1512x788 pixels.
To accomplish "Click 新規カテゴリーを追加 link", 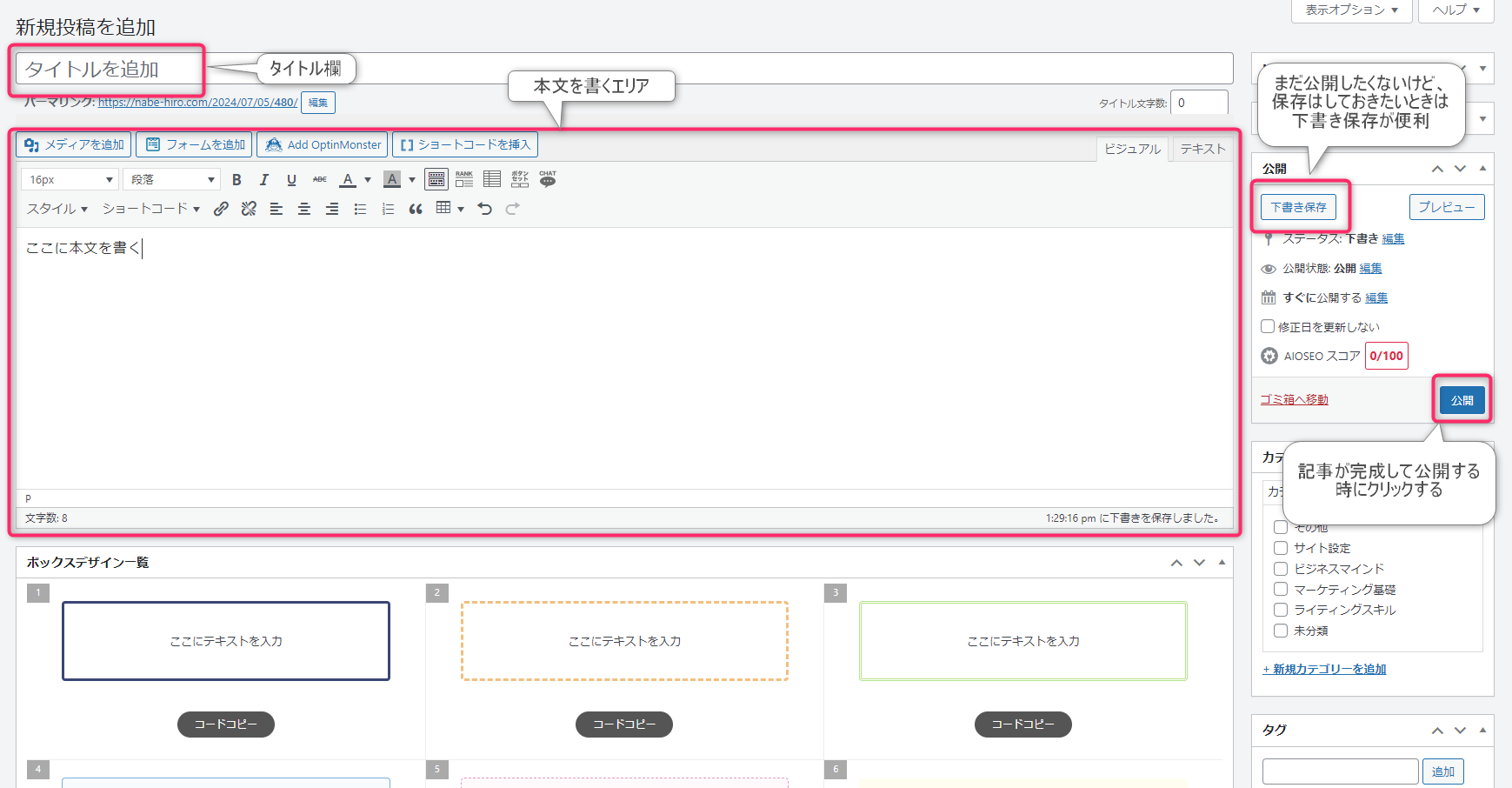I will tap(1324, 669).
